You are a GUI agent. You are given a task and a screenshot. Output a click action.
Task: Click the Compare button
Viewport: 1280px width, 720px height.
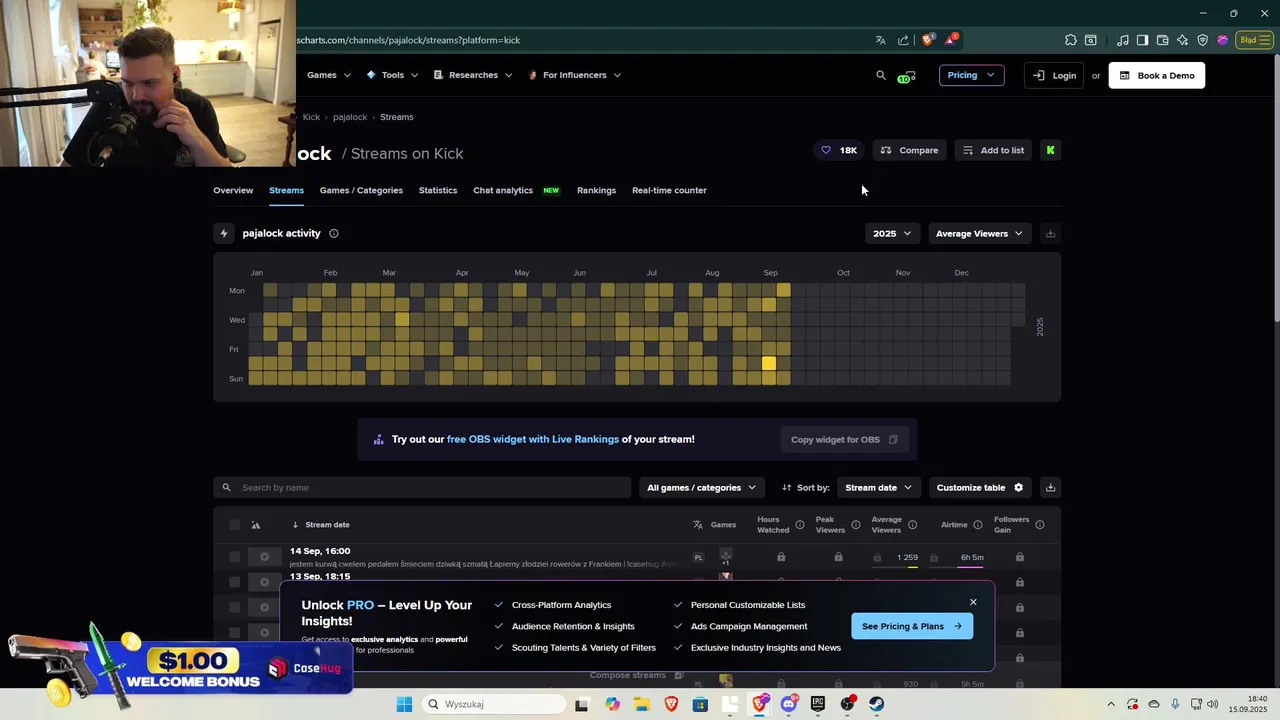point(909,150)
